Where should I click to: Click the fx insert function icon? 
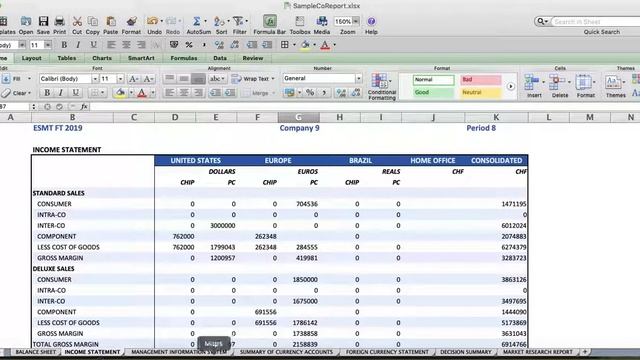coord(84,107)
